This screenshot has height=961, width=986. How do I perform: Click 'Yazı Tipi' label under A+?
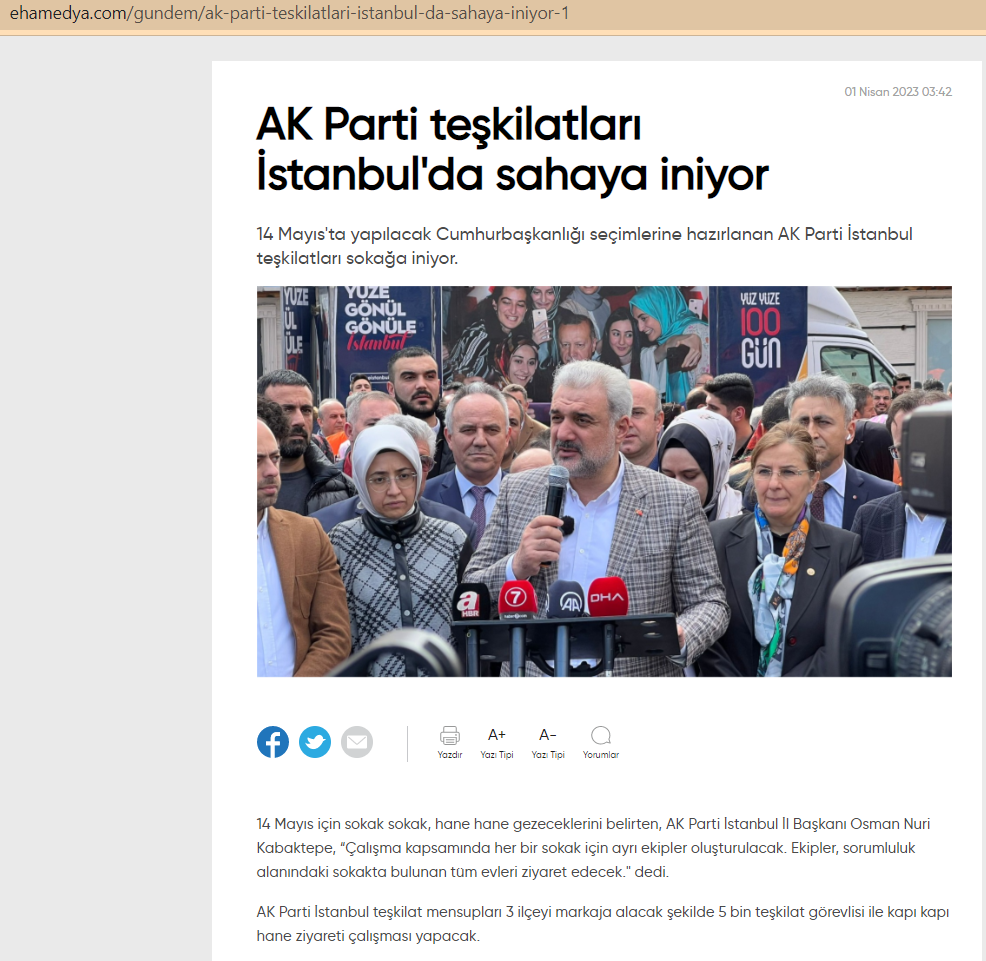tap(497, 755)
